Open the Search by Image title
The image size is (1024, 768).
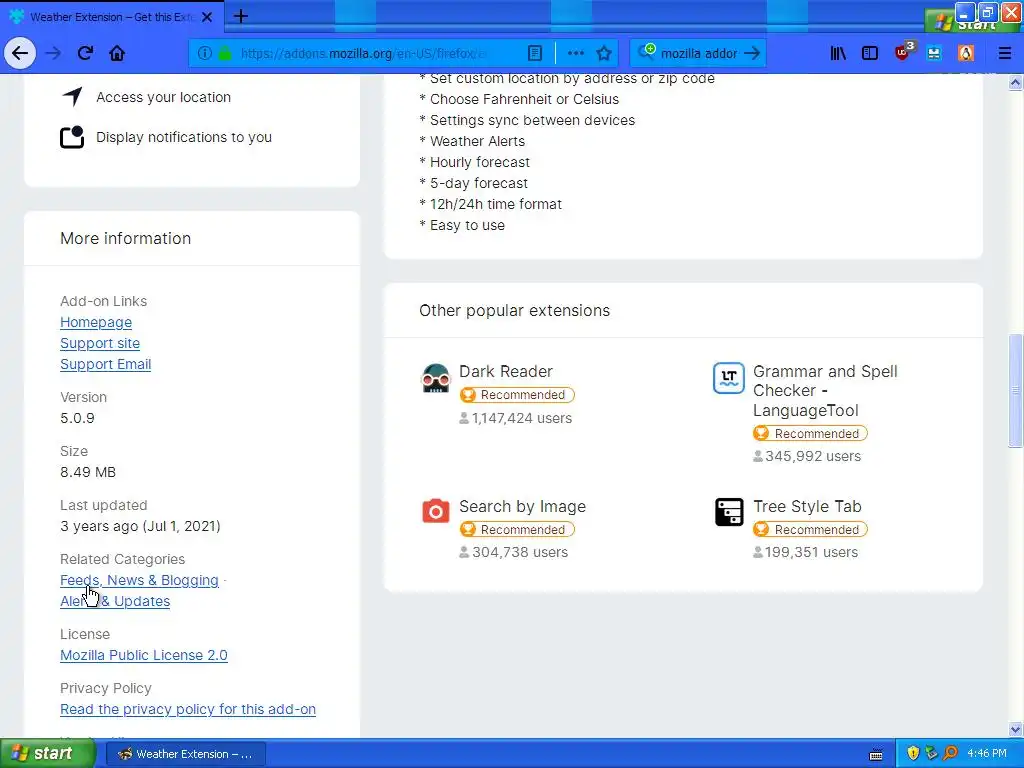[522, 507]
